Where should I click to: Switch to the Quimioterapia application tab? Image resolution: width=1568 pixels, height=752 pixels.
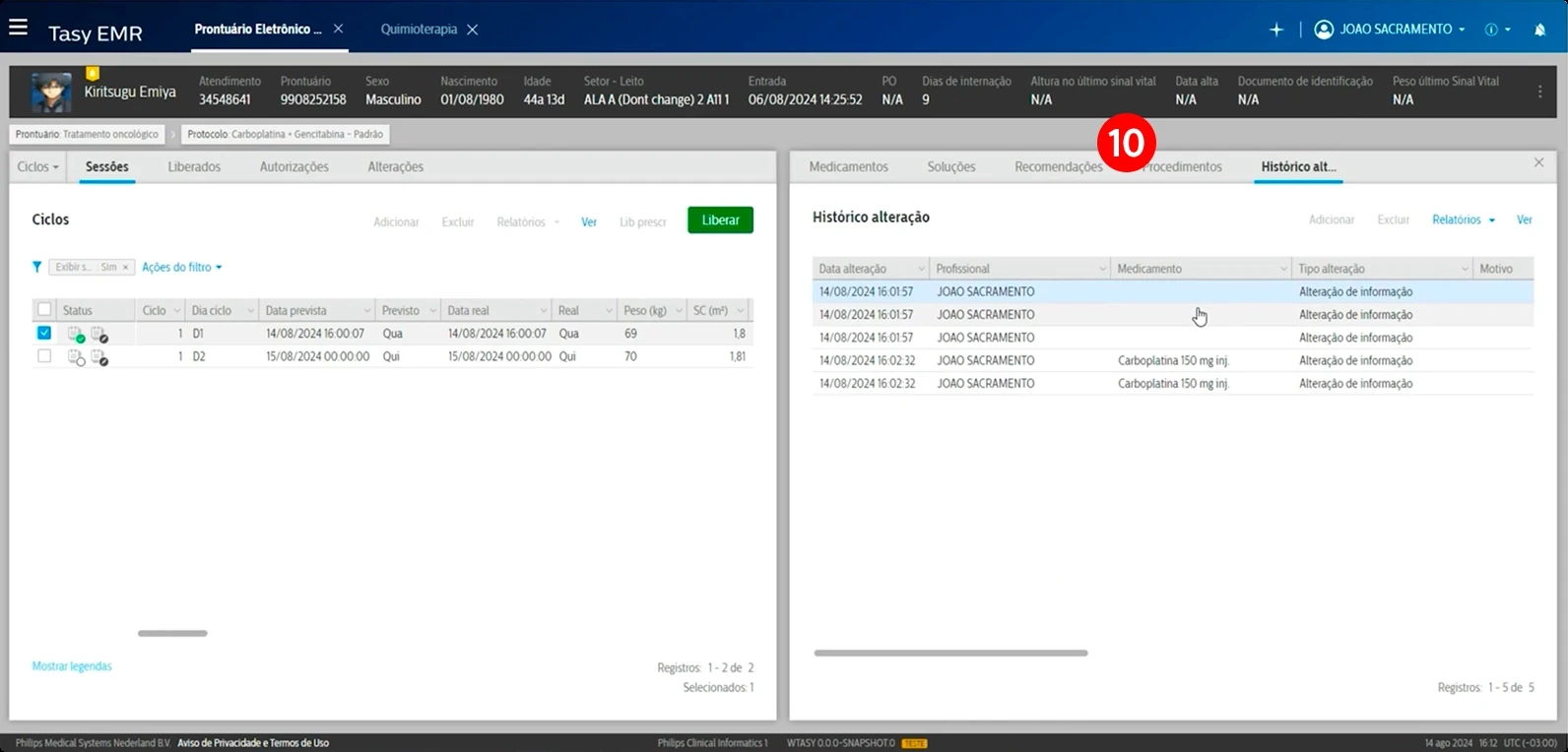pyautogui.click(x=420, y=30)
